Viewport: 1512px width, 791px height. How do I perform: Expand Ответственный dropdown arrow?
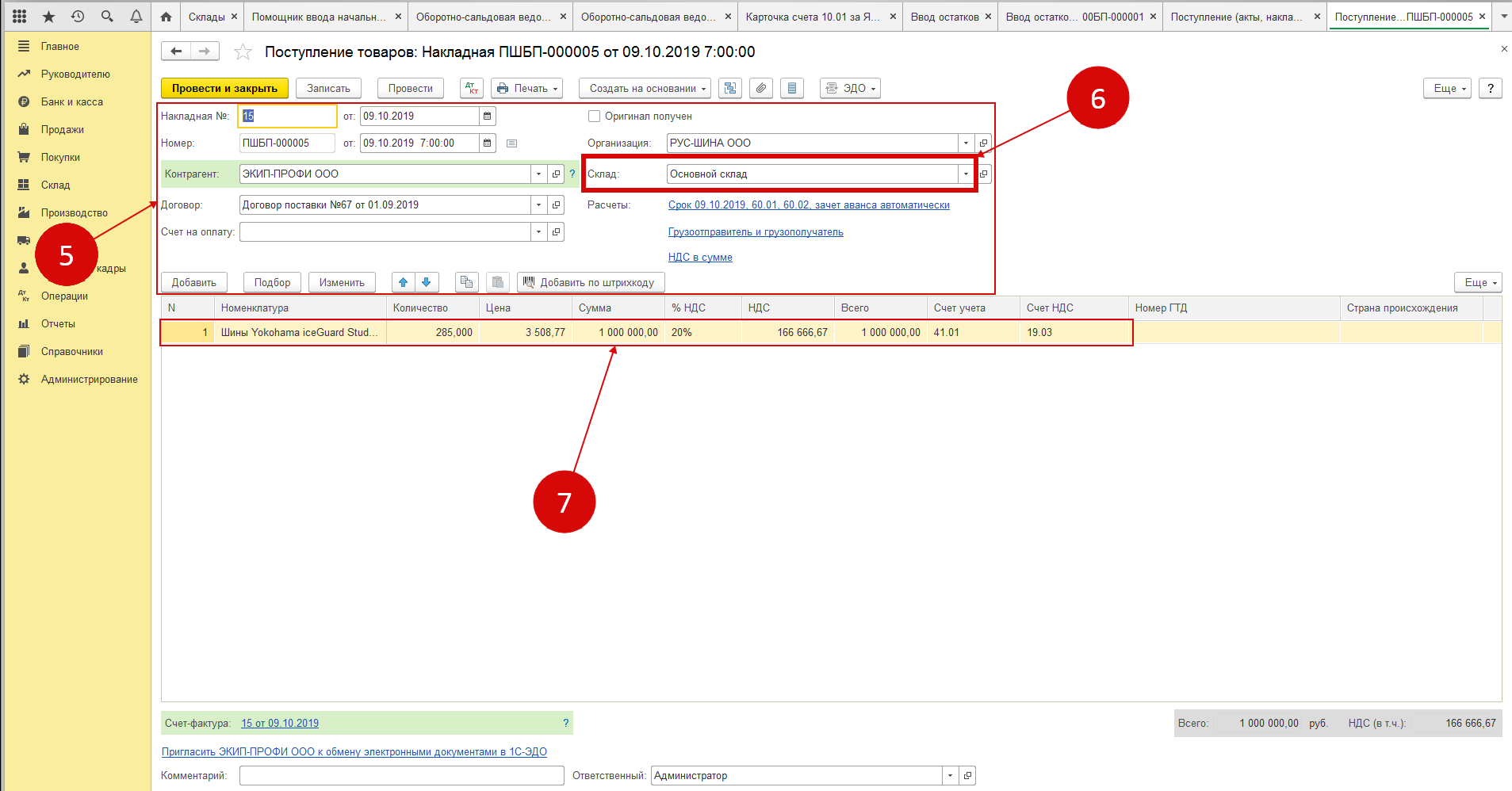point(950,775)
